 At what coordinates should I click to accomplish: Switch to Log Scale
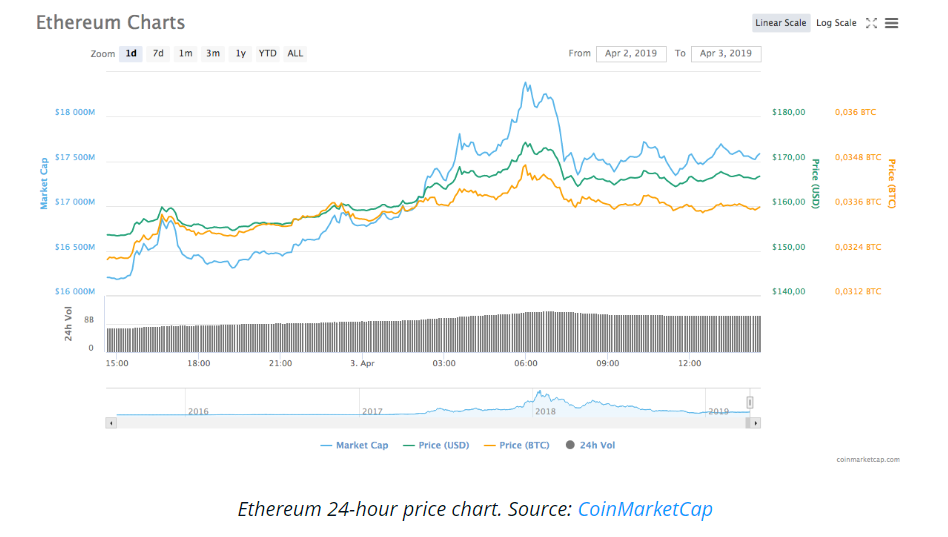pos(836,23)
